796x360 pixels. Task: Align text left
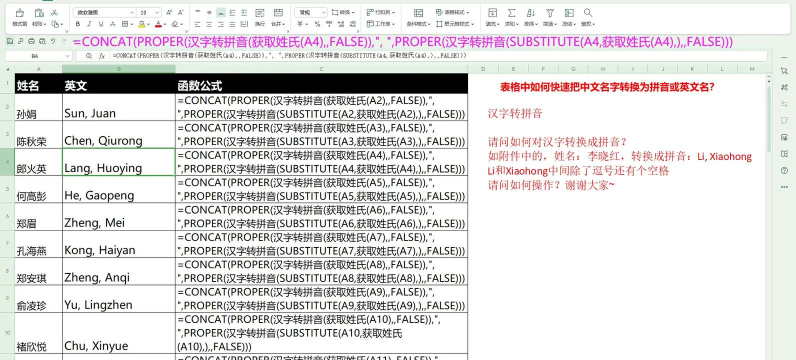point(197,24)
